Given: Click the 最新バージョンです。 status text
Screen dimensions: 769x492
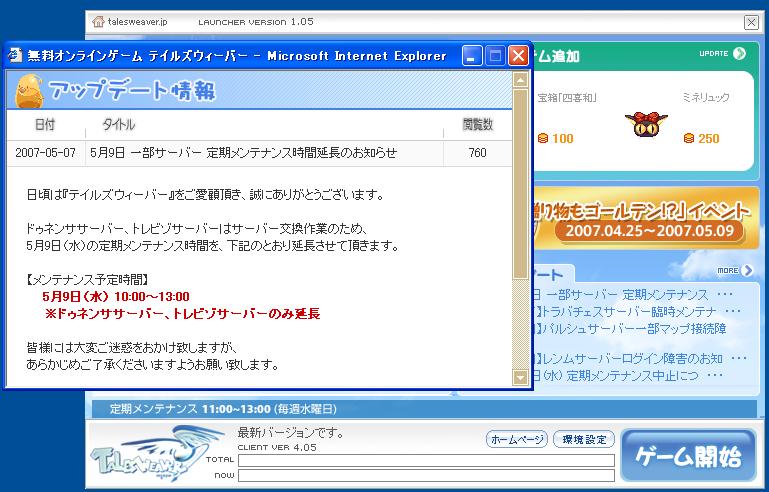Looking at the screenshot, I should (291, 433).
